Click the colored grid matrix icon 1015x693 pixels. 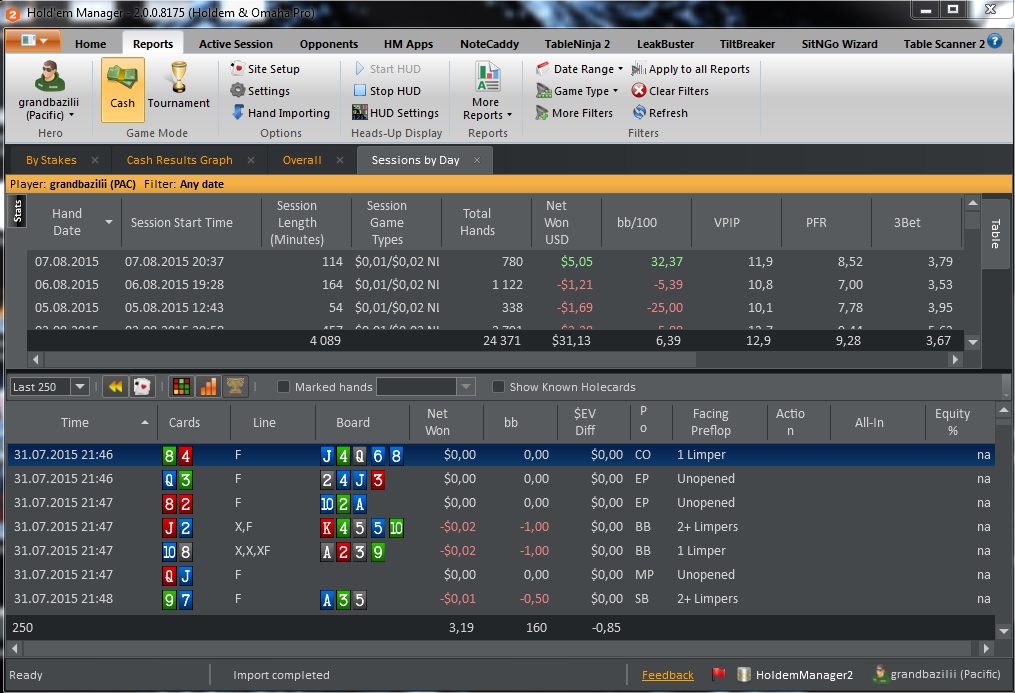(x=182, y=387)
